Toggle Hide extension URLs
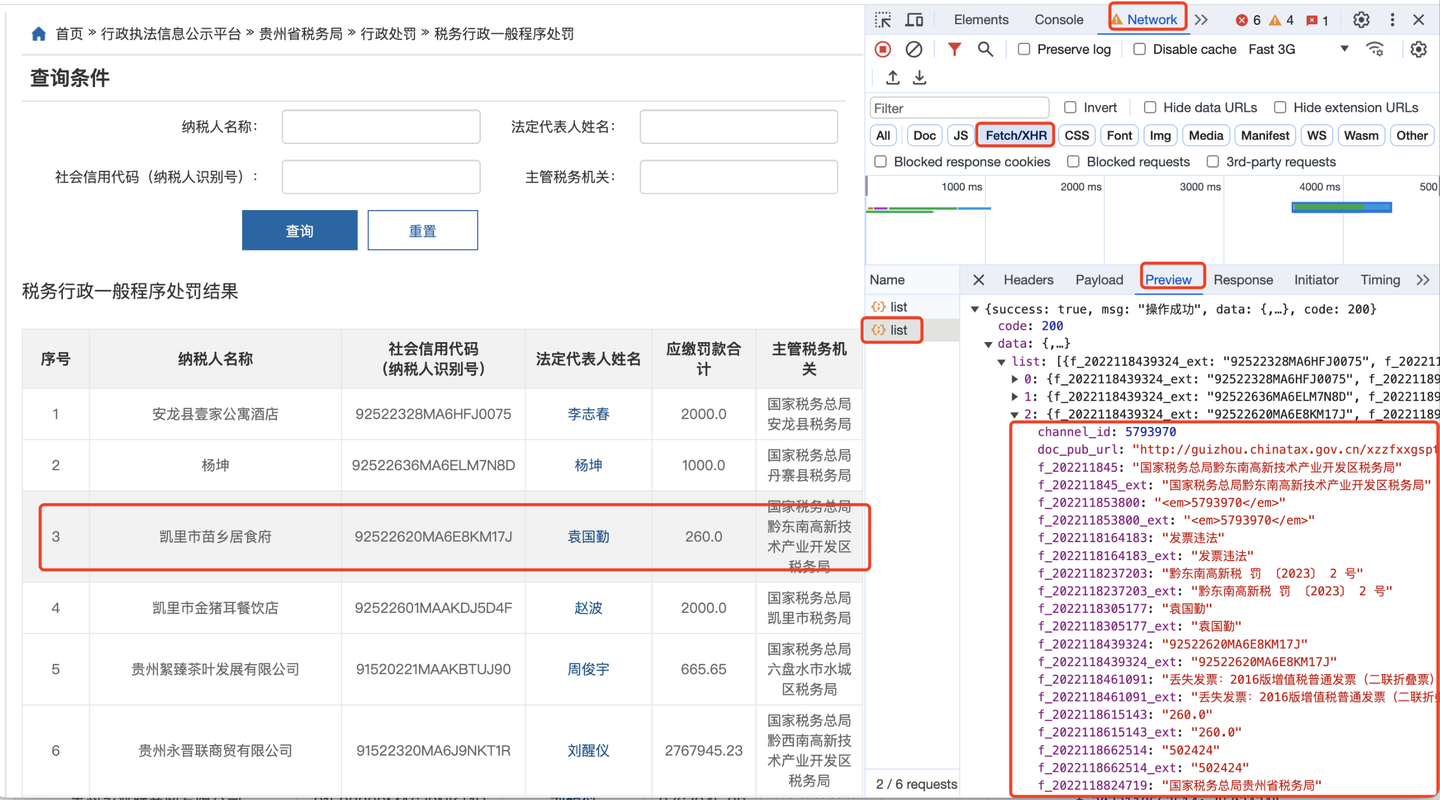The height and width of the screenshot is (800, 1440). (x=1280, y=107)
